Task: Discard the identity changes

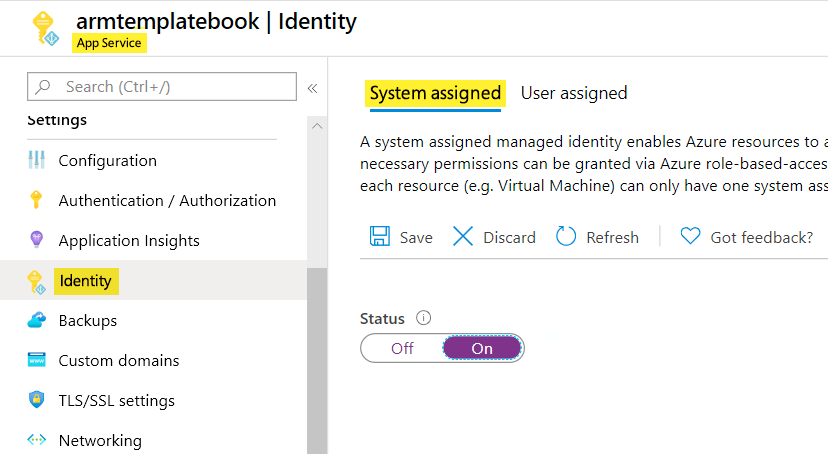Action: pos(494,237)
